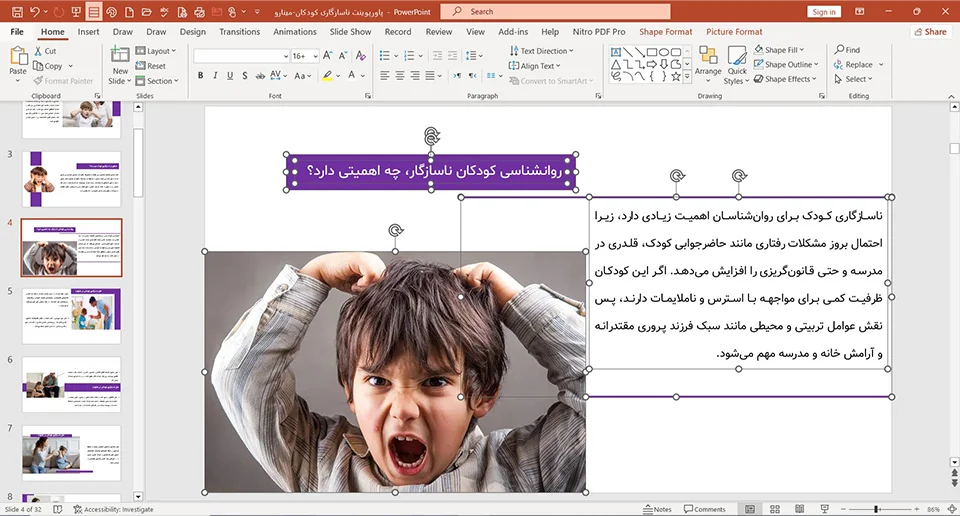This screenshot has height=516, width=960.
Task: Start the slideshow from the quick access toolbar
Action: [76, 12]
